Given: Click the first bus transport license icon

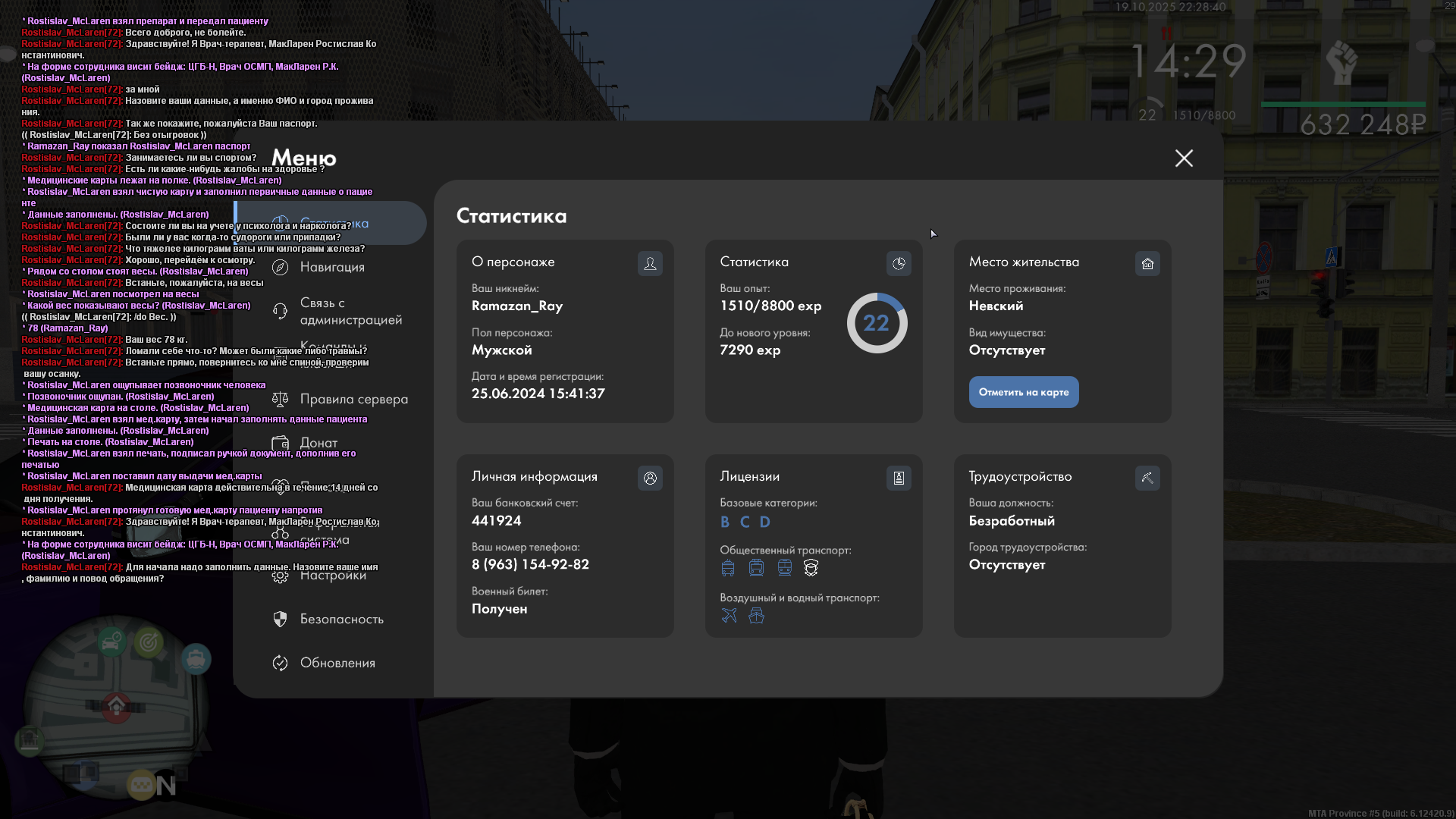Looking at the screenshot, I should [x=728, y=568].
